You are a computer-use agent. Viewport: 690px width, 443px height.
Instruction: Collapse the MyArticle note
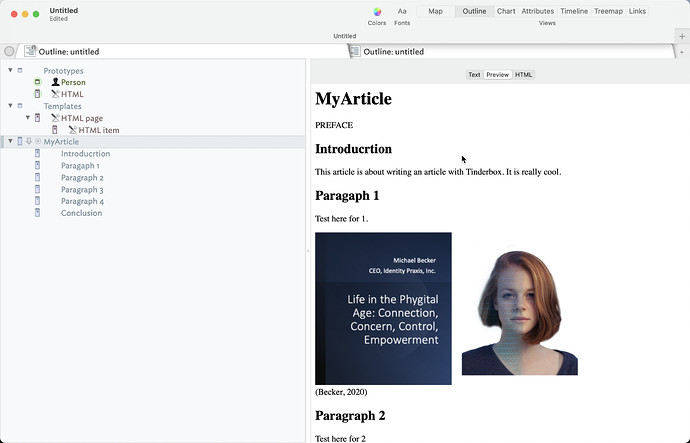tap(10, 141)
